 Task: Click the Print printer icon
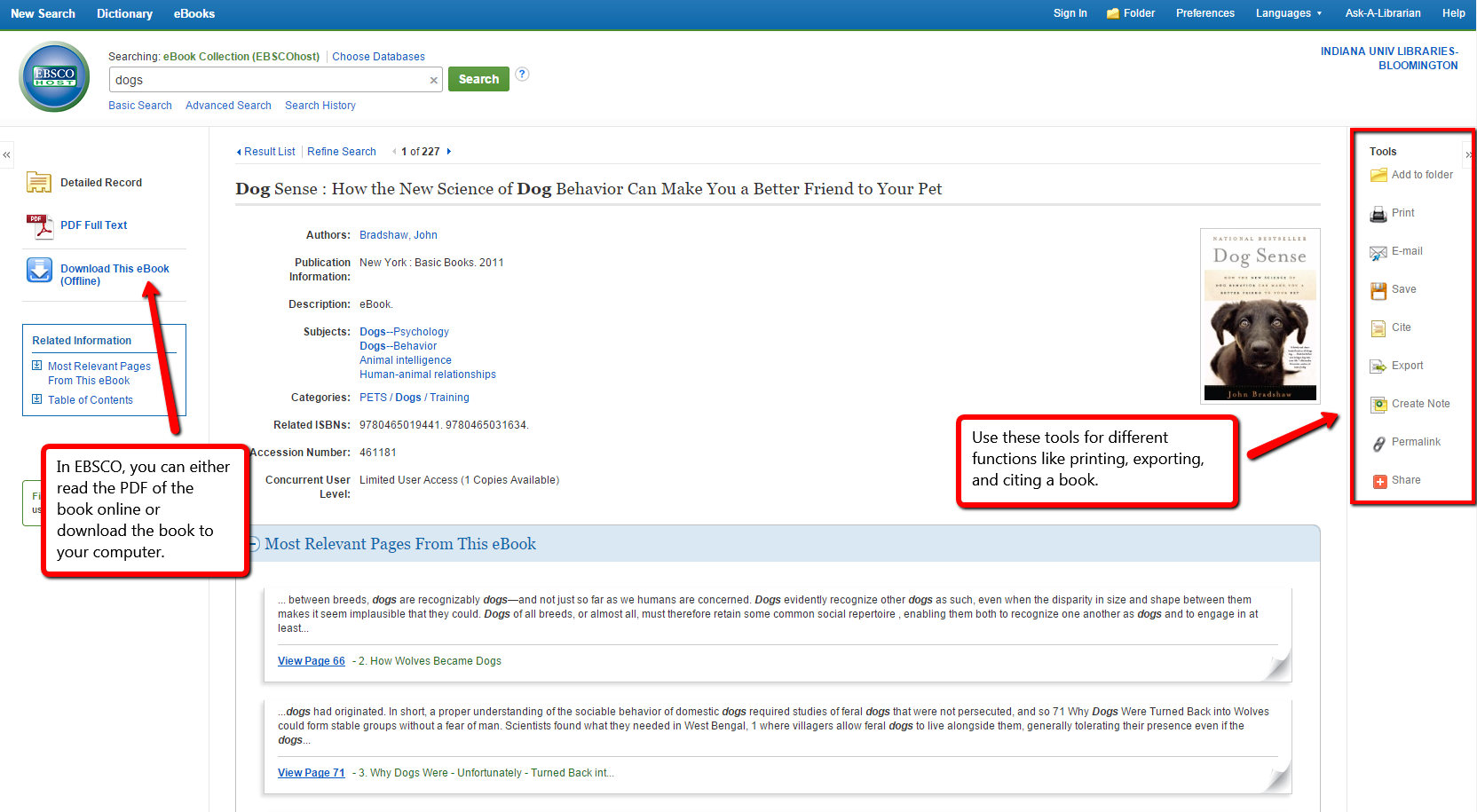point(1378,214)
